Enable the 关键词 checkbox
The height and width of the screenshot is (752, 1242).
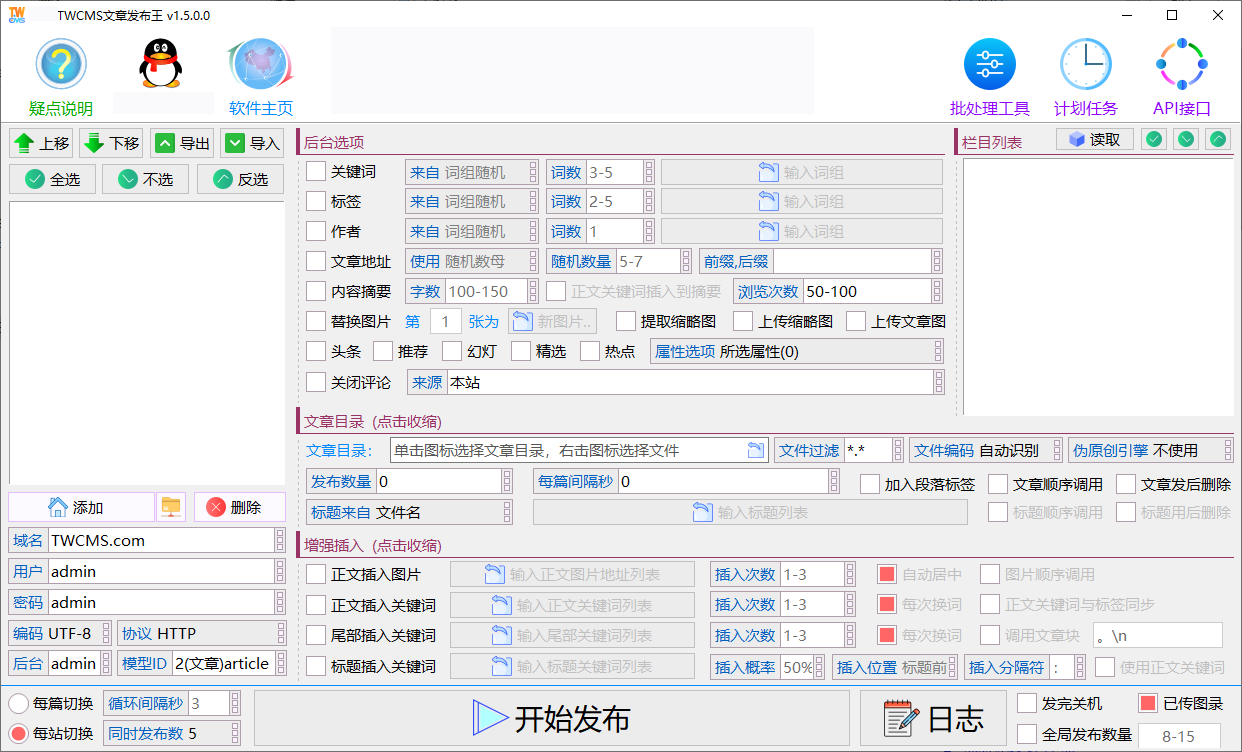point(316,172)
